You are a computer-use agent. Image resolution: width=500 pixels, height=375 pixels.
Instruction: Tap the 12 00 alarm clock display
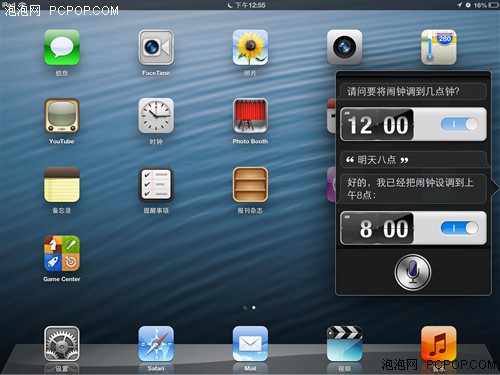point(377,125)
